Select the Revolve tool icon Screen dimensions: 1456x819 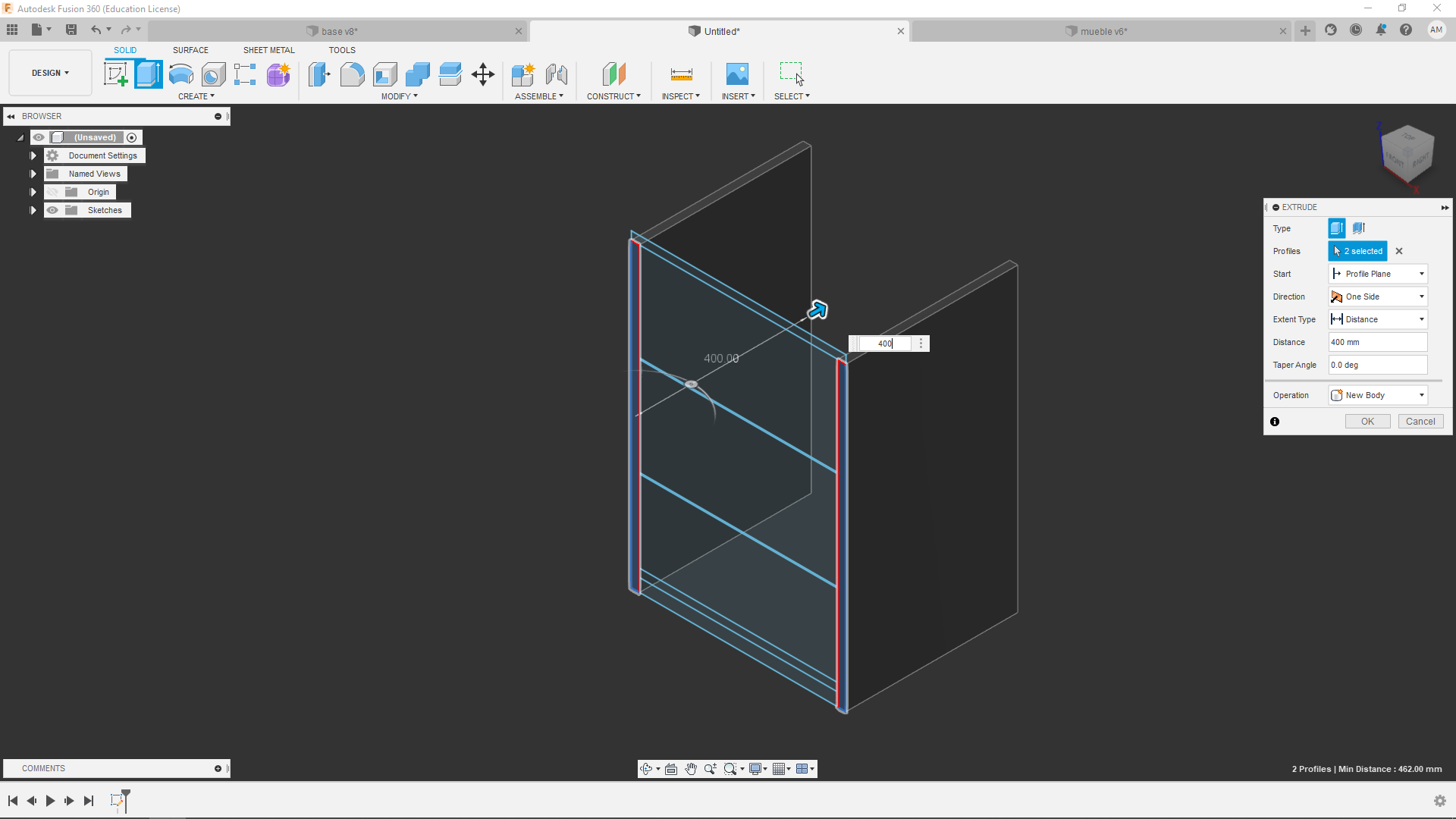coord(180,74)
